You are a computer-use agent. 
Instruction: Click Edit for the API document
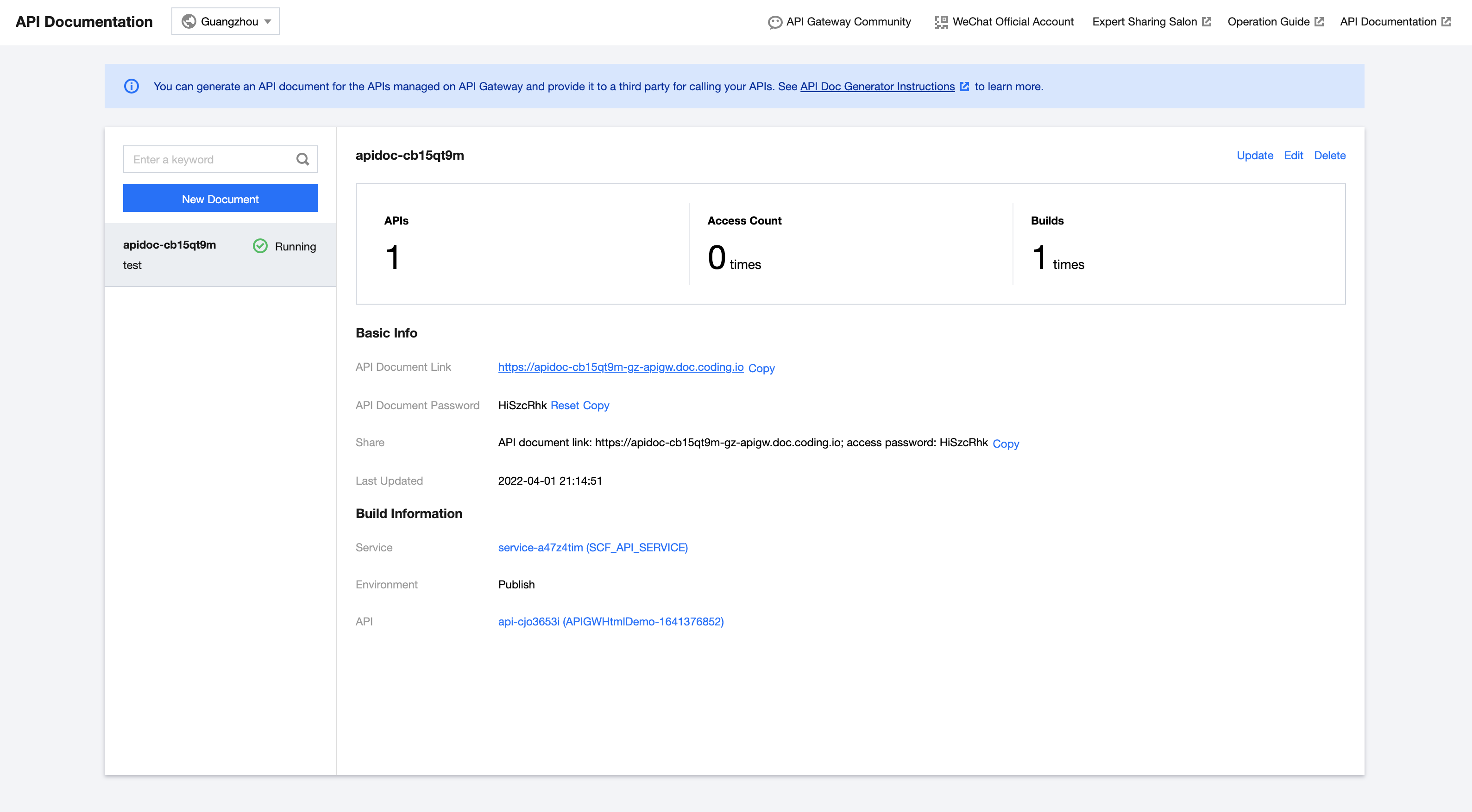[1293, 156]
